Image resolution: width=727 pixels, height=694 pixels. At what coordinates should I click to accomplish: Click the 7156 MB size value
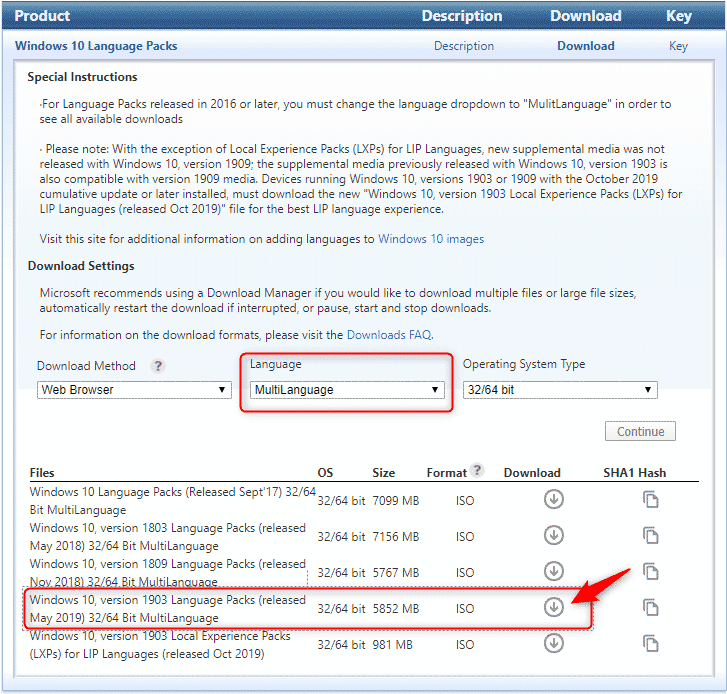[395, 537]
